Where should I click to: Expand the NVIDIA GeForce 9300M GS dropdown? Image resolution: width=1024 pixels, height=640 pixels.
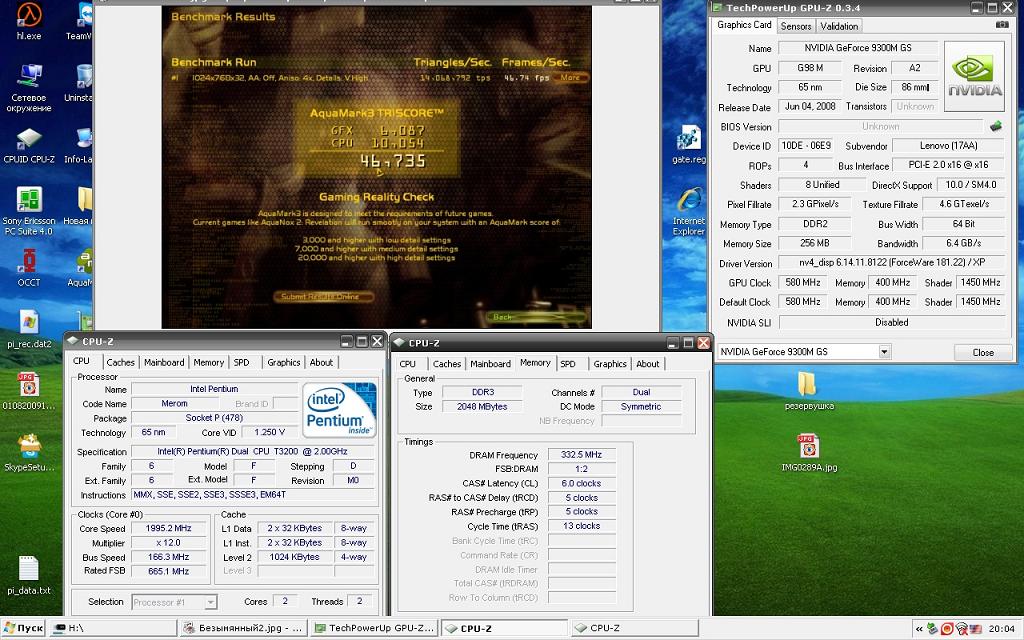coord(884,352)
